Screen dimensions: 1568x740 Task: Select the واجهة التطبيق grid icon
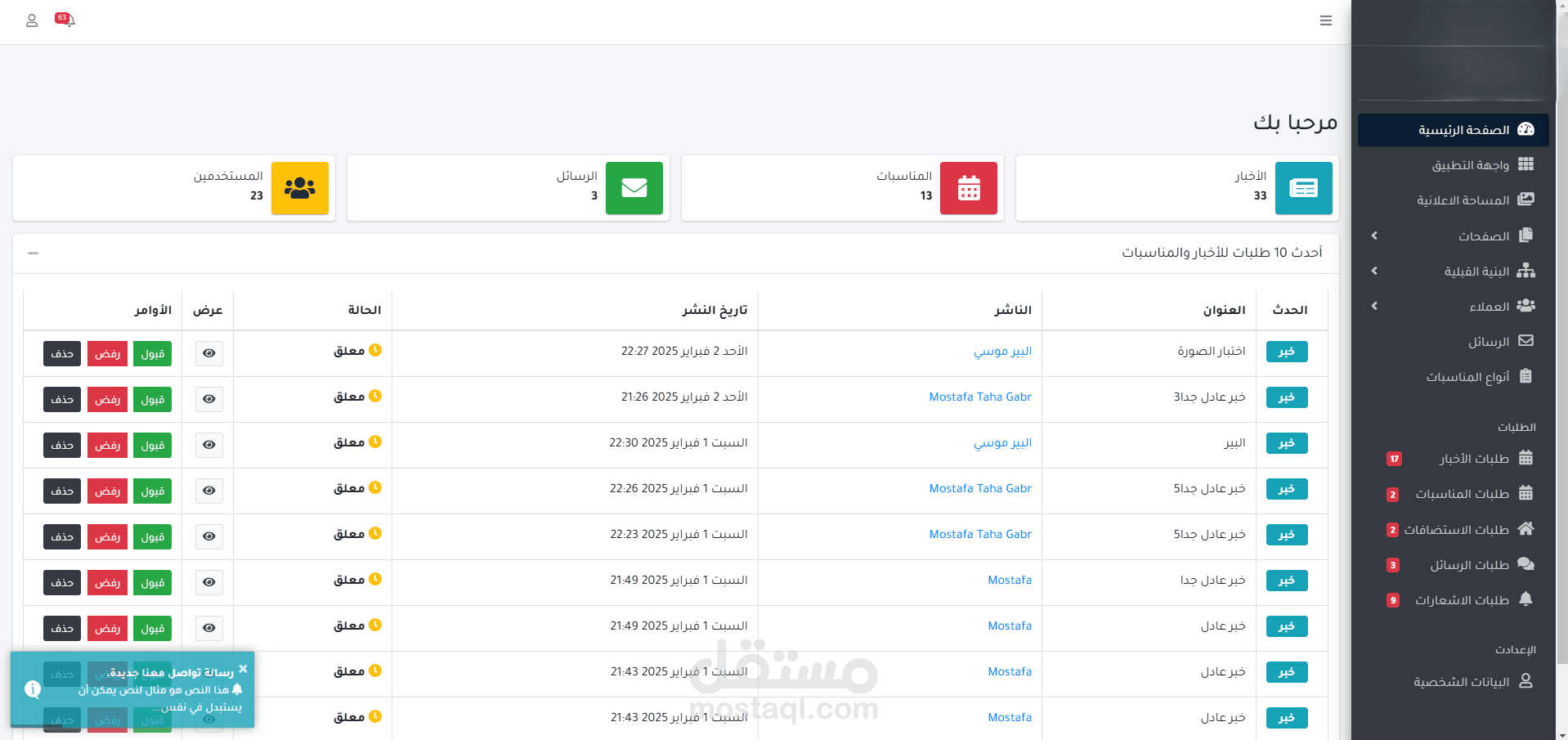point(1527,164)
